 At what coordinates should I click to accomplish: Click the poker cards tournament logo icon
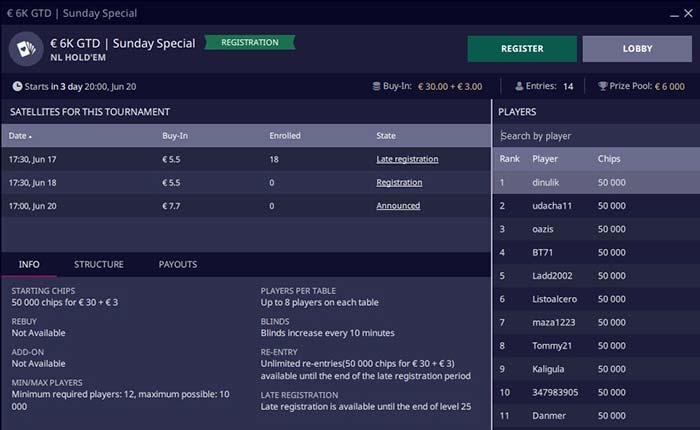(26, 49)
